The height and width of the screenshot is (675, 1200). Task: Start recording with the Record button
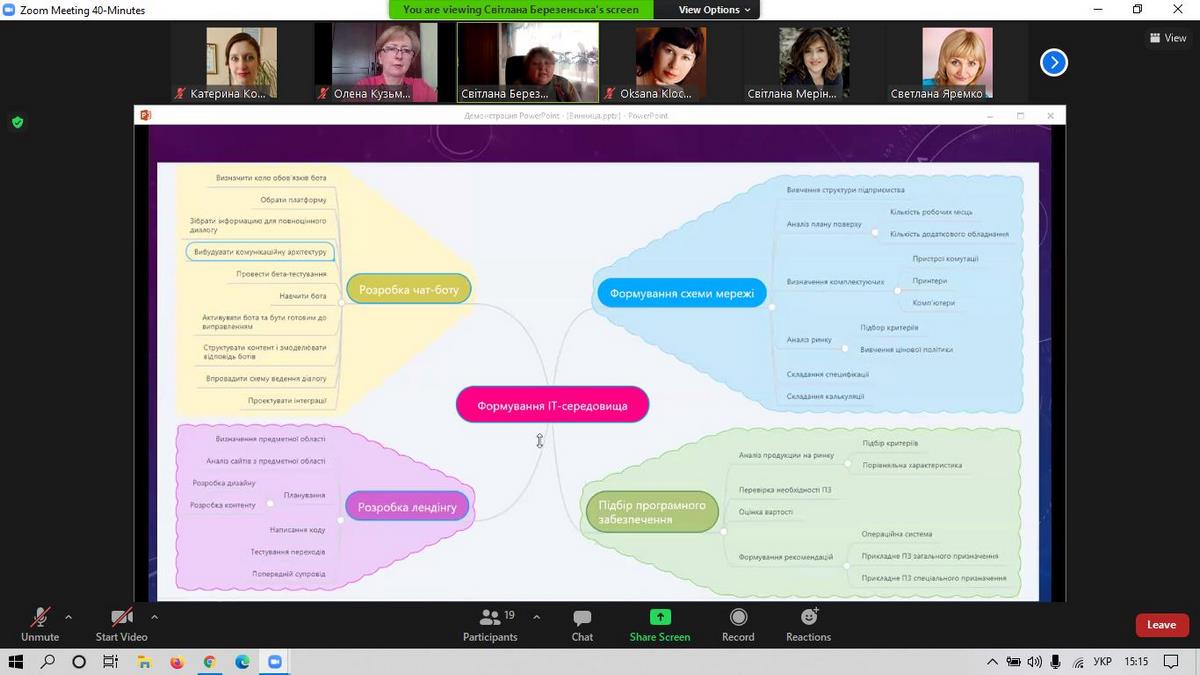tap(738, 624)
